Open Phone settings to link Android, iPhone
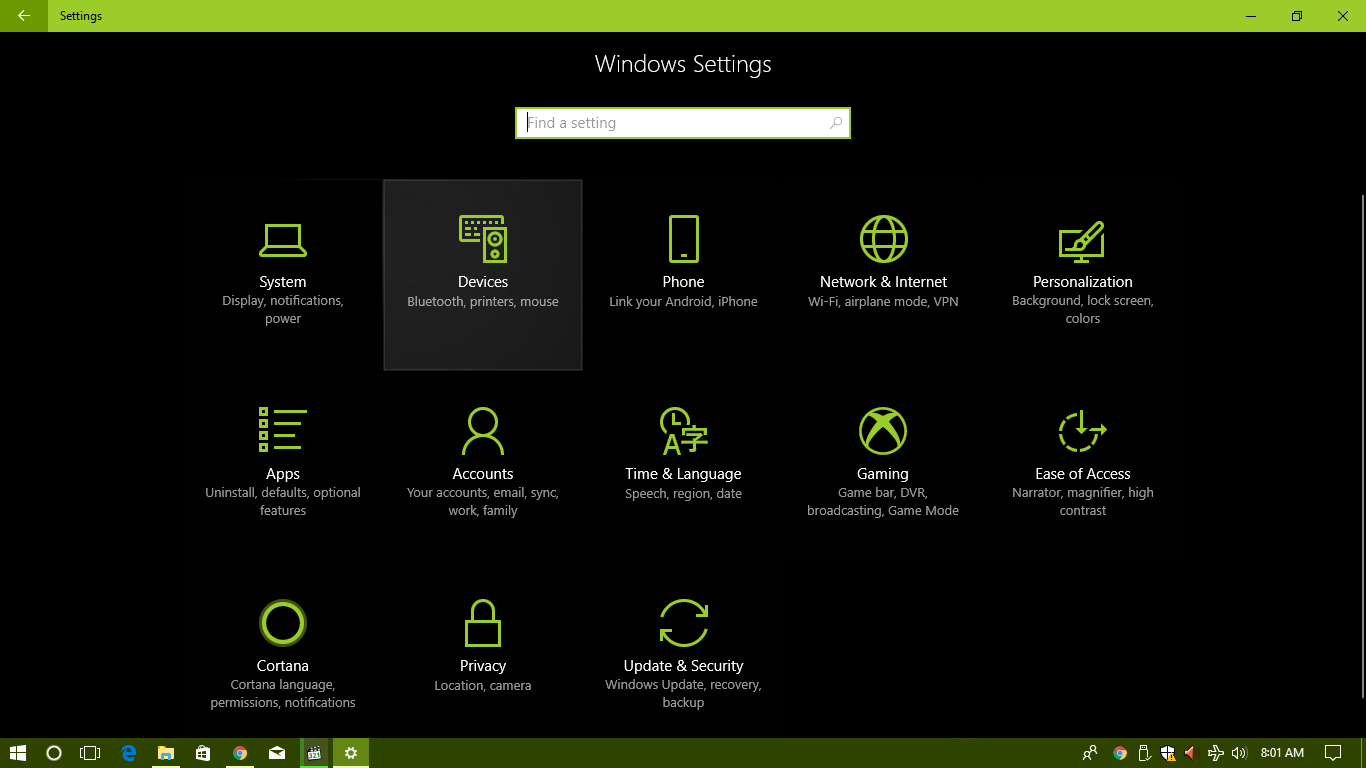This screenshot has width=1366, height=768. point(683,275)
